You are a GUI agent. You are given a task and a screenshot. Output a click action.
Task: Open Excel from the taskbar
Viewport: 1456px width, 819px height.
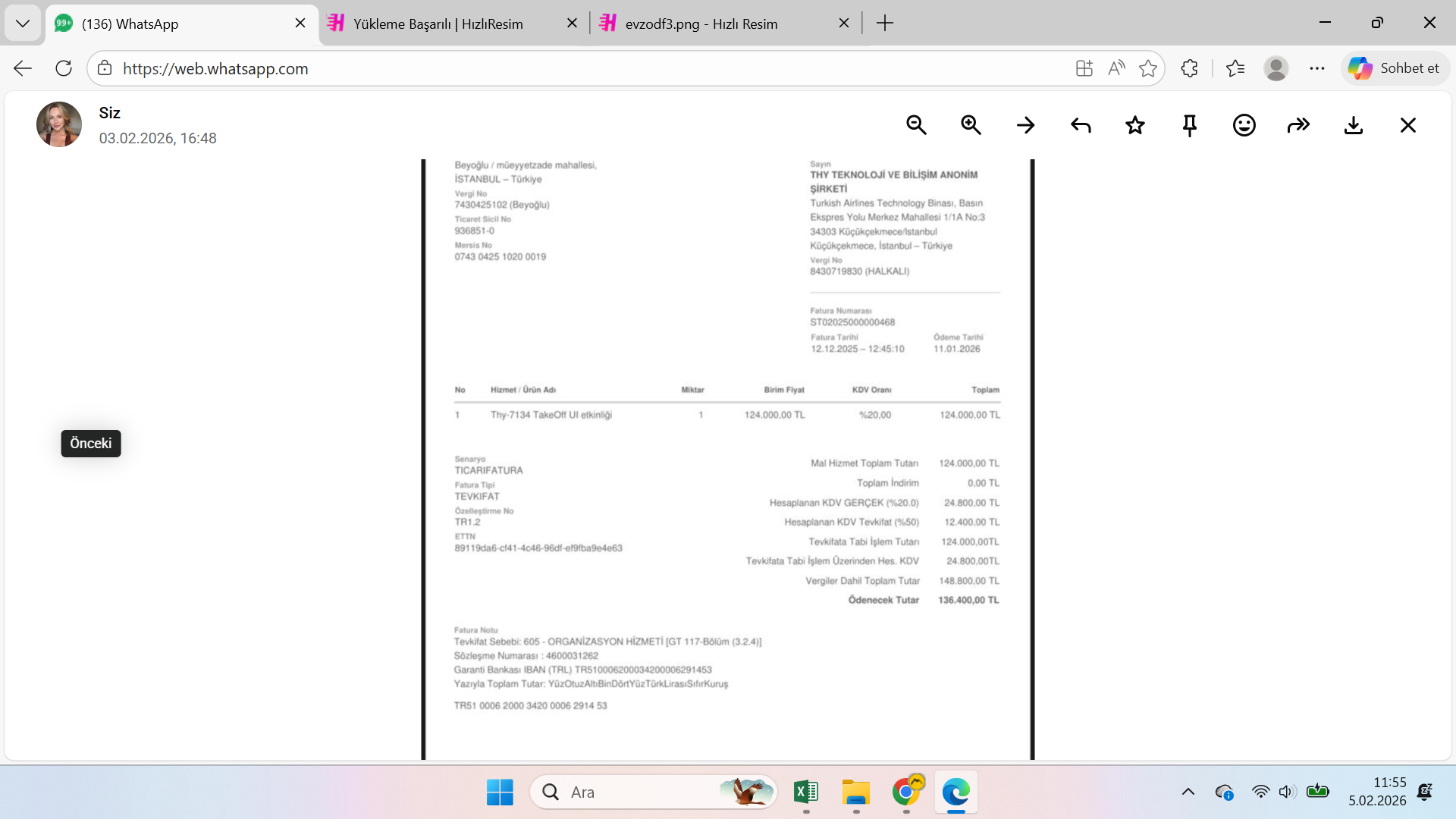coord(806,792)
